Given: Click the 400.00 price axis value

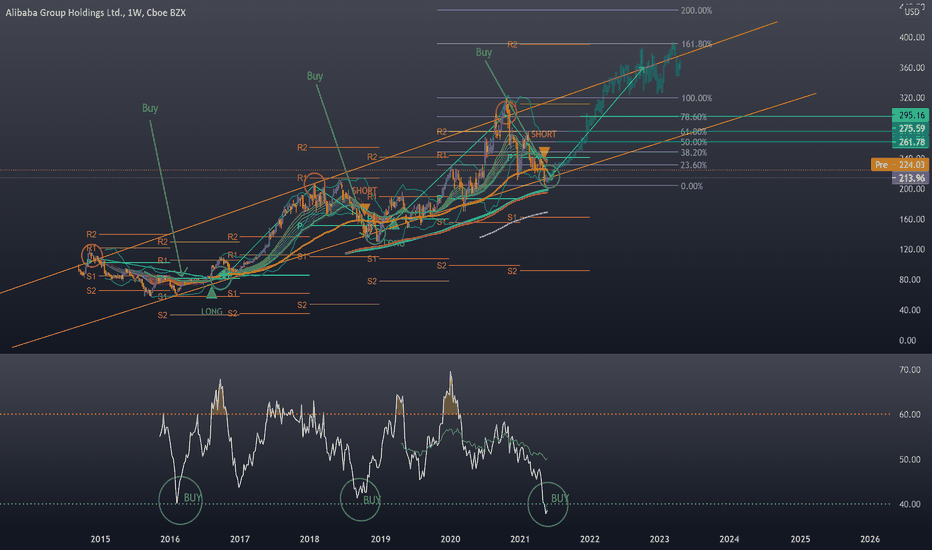Looking at the screenshot, I should pos(912,37).
